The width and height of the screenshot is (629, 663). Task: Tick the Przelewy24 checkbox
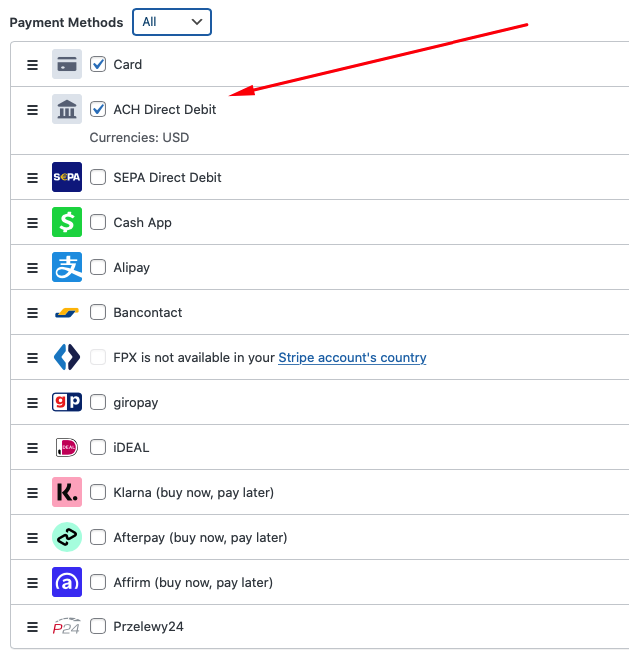point(98,627)
